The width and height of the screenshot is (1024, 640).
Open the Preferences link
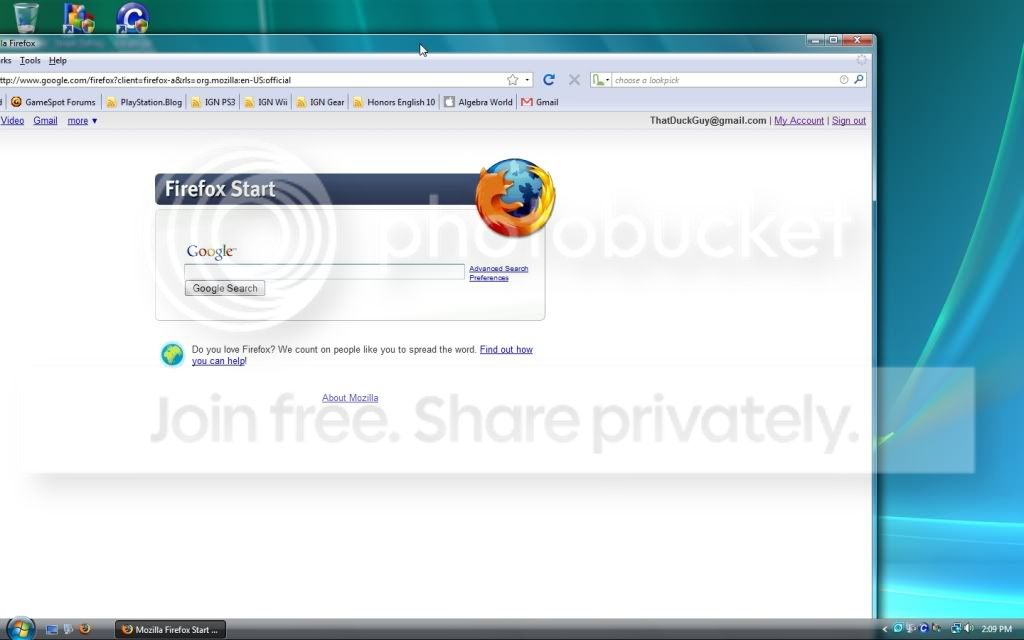tap(488, 278)
